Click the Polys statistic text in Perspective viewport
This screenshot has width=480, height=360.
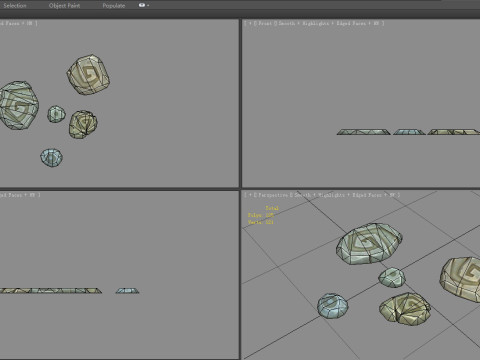coord(261,215)
